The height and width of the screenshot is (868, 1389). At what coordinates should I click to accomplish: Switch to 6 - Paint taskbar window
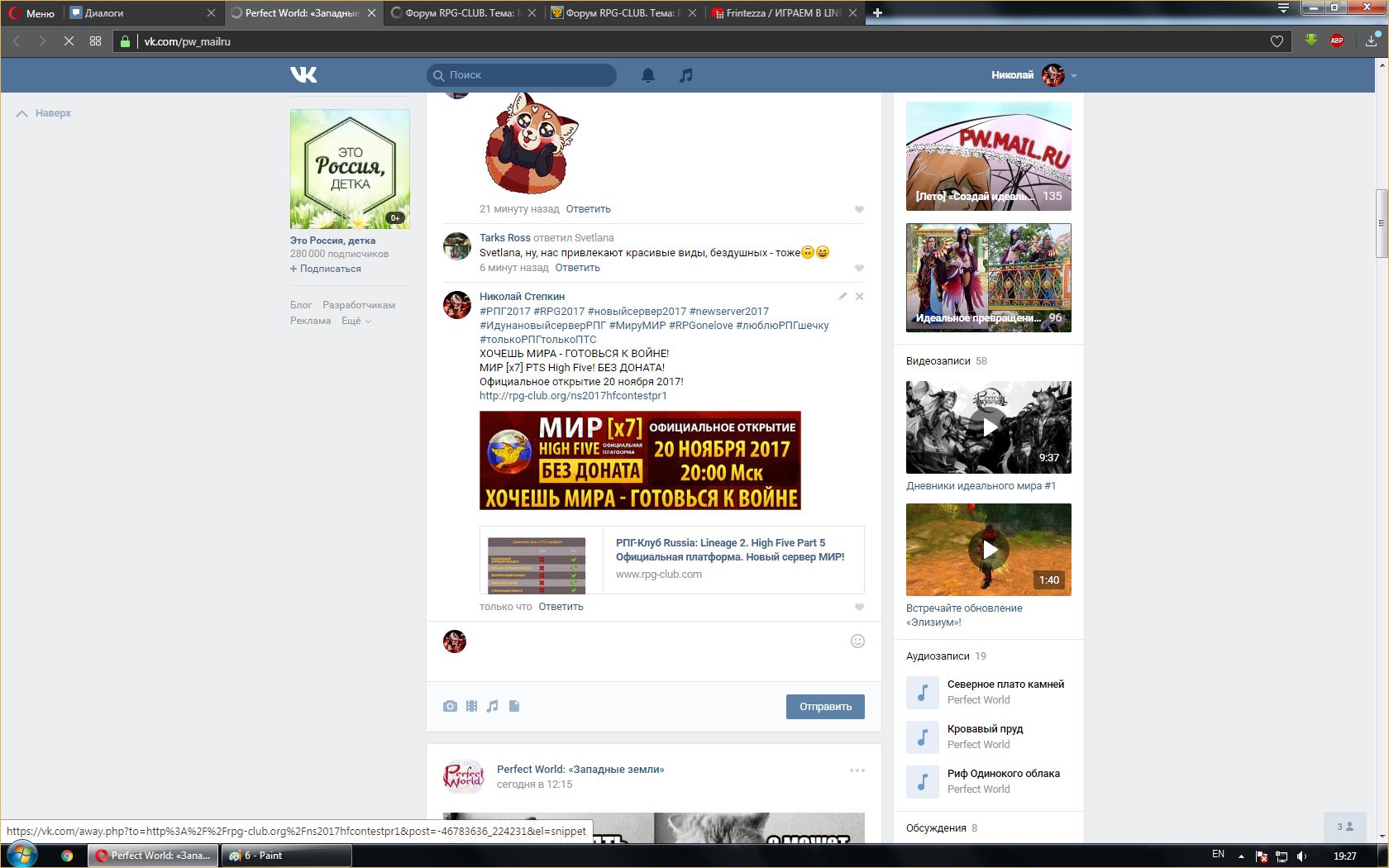click(286, 856)
